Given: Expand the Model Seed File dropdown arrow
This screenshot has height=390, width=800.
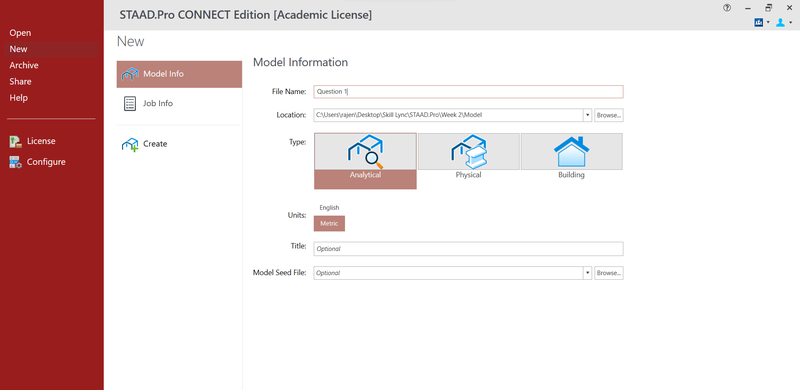Looking at the screenshot, I should click(587, 273).
